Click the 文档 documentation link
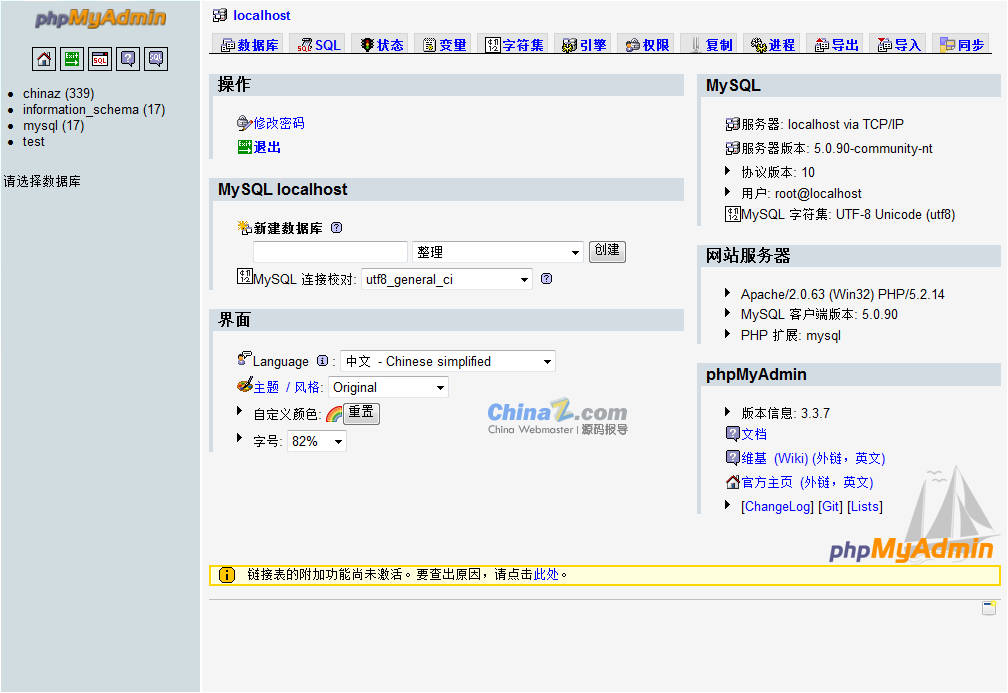Screen dimensions: 1008x693 [x=754, y=434]
